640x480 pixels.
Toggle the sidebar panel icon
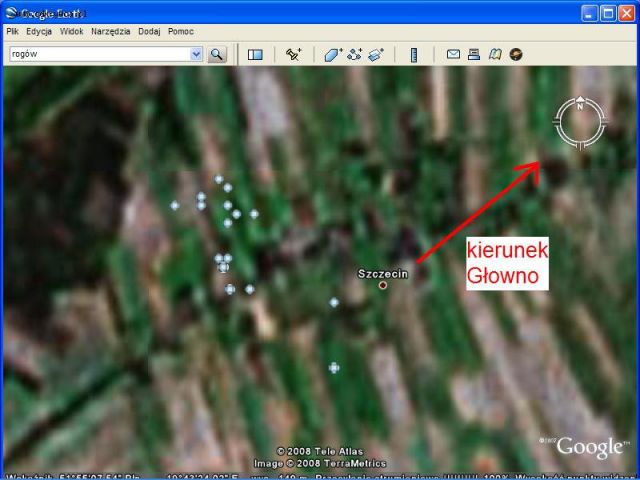(x=255, y=54)
